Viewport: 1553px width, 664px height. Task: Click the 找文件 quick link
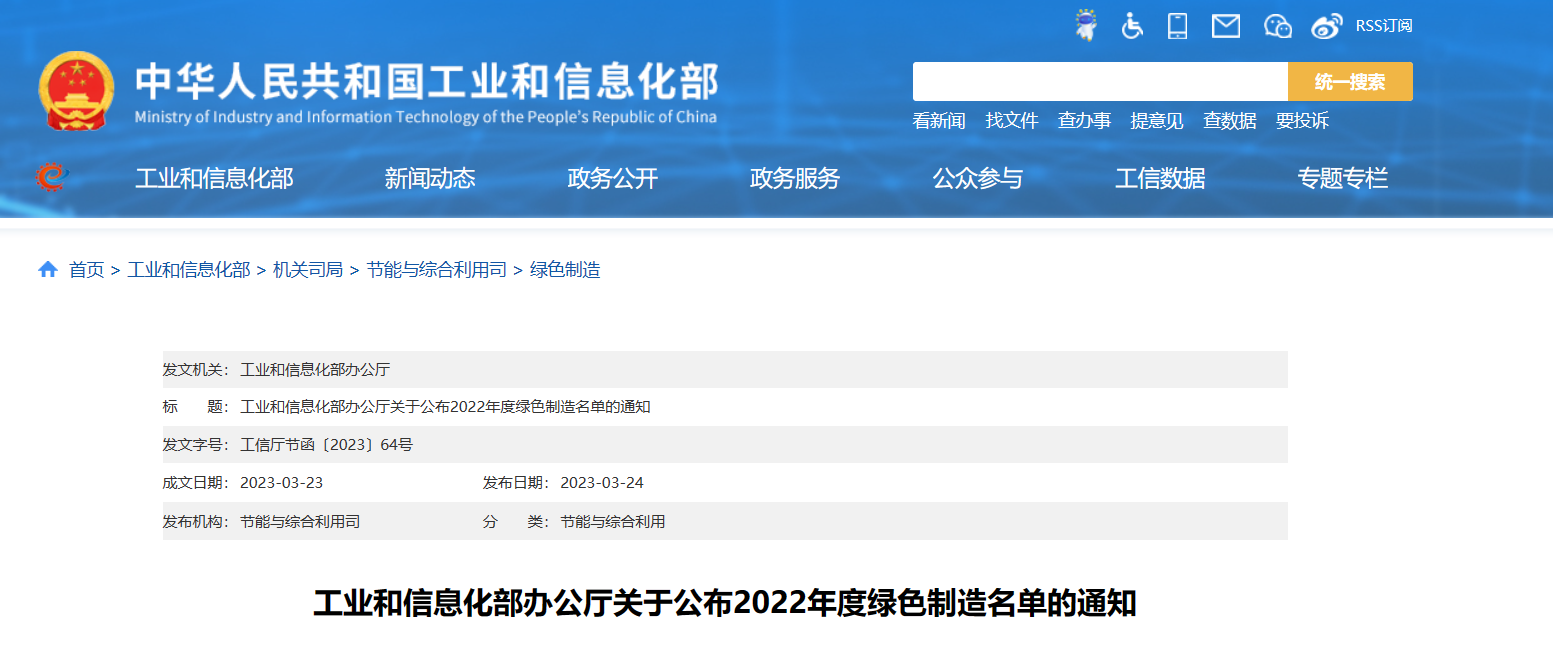(1012, 121)
